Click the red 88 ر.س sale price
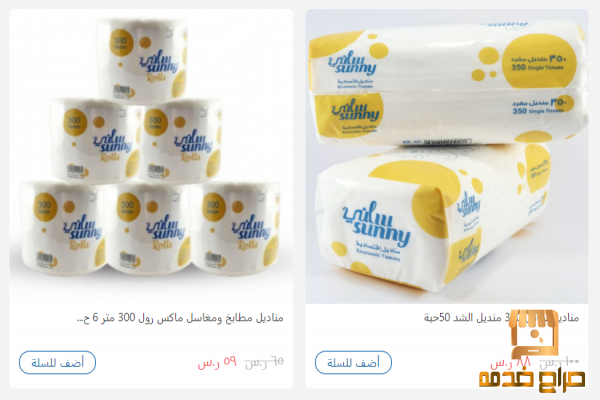 [x=511, y=362]
